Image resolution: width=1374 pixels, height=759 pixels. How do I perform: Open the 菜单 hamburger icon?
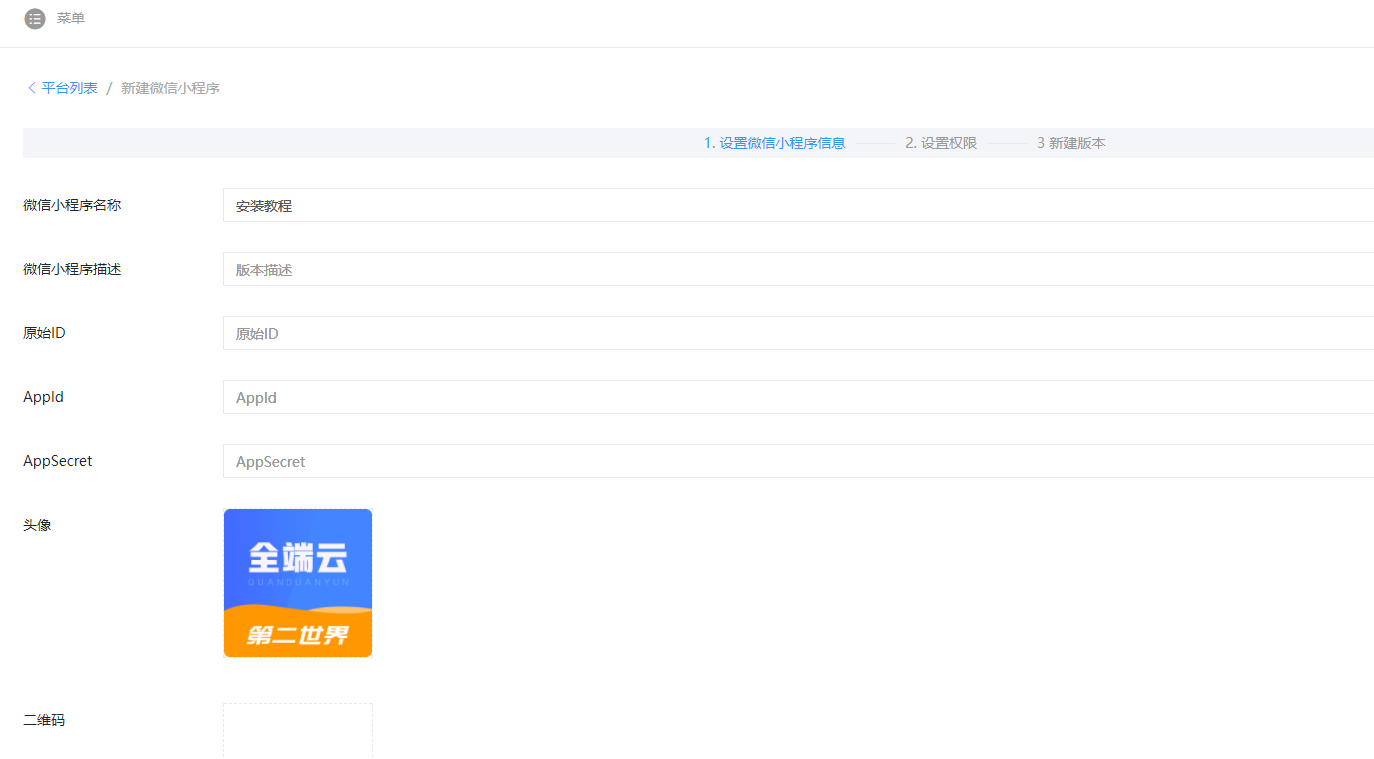[35, 18]
